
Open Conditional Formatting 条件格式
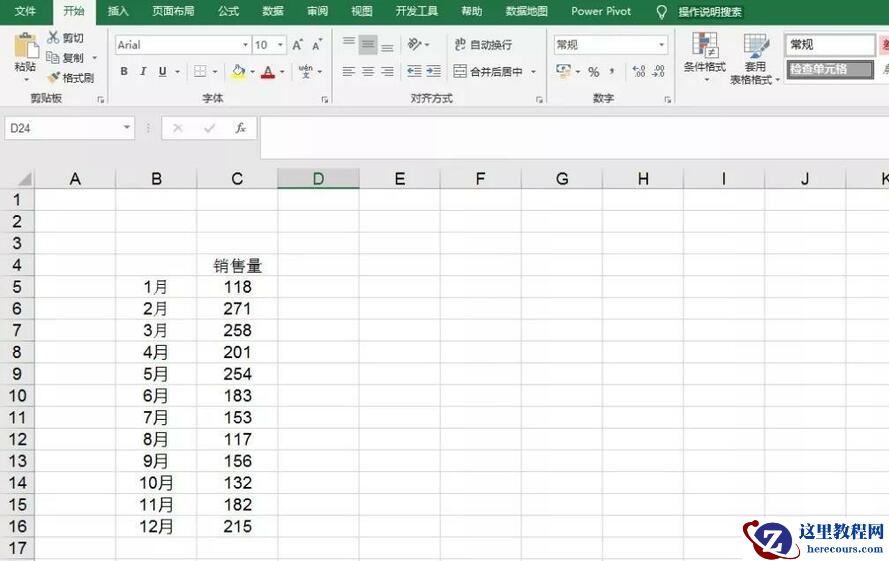[704, 57]
